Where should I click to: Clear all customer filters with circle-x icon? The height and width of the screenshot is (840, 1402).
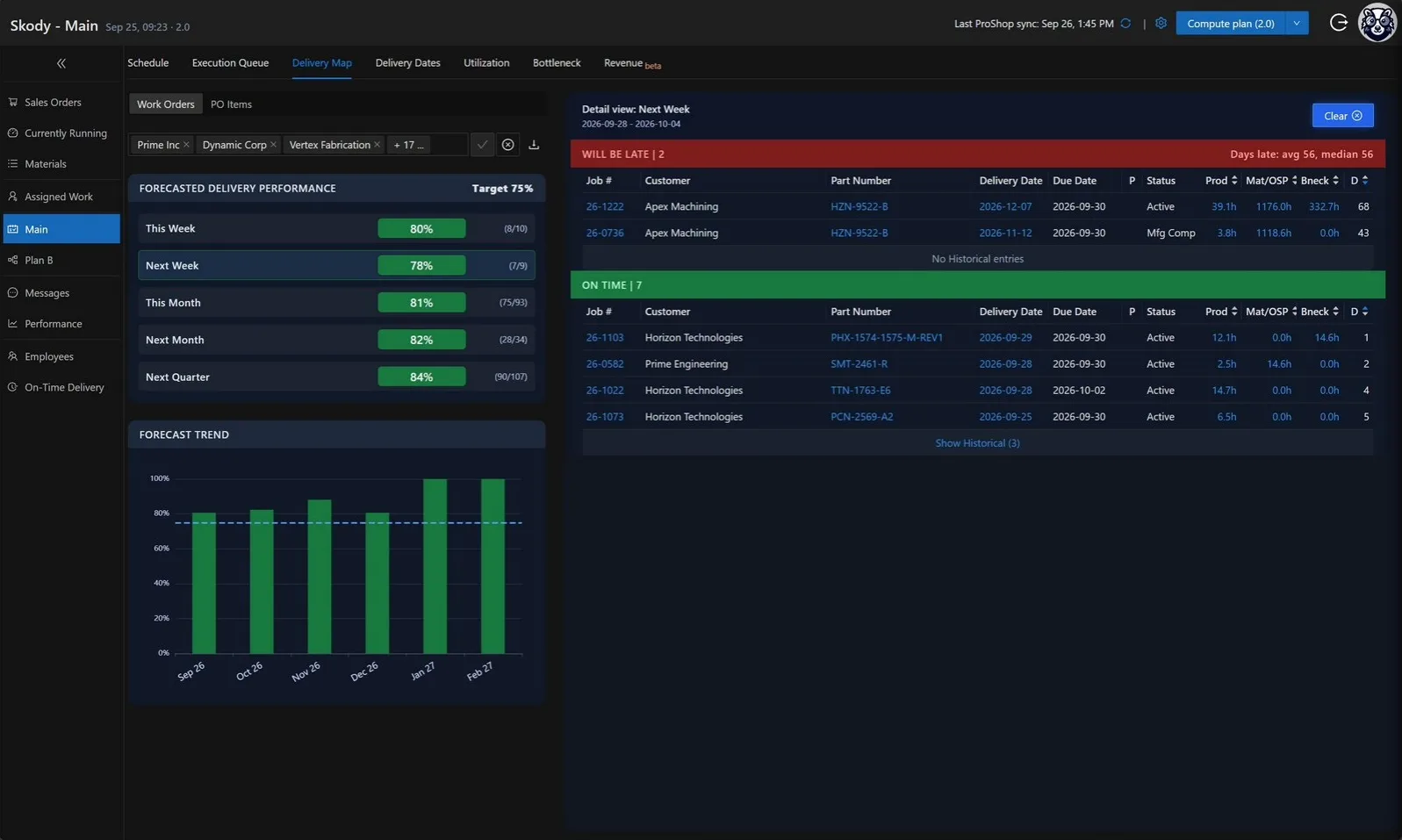pyautogui.click(x=507, y=145)
